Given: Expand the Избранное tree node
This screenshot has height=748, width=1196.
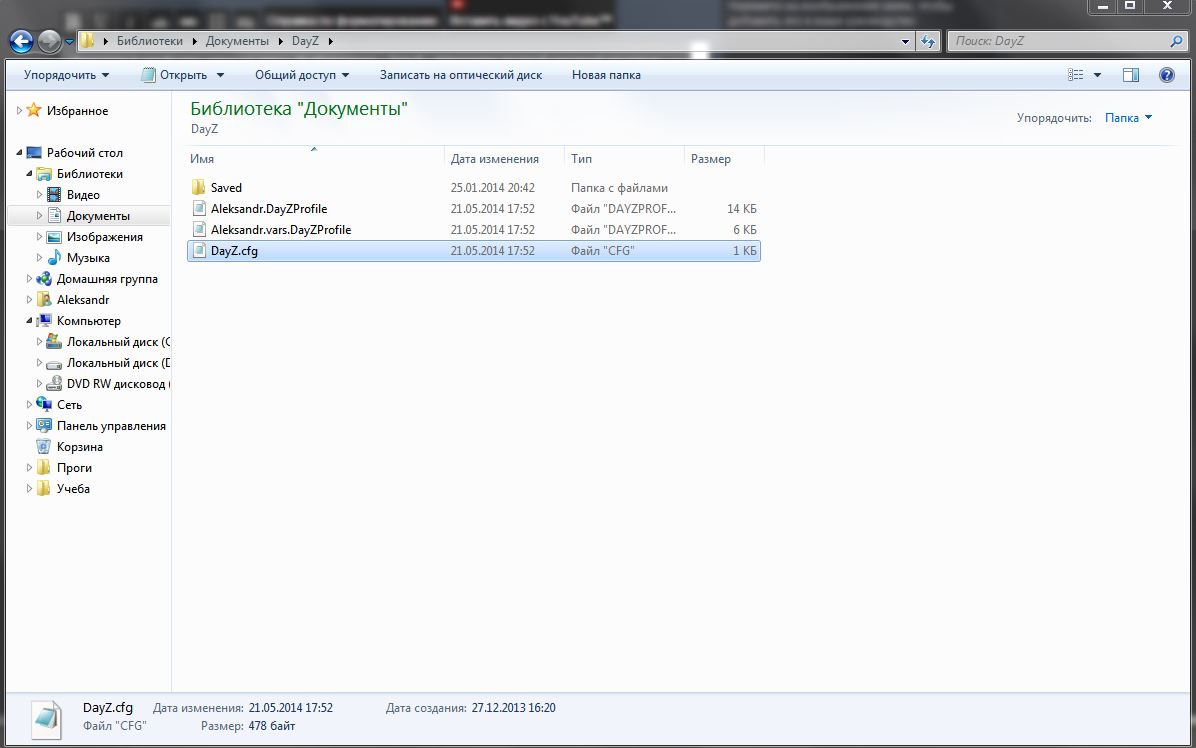Looking at the screenshot, I should coord(19,111).
